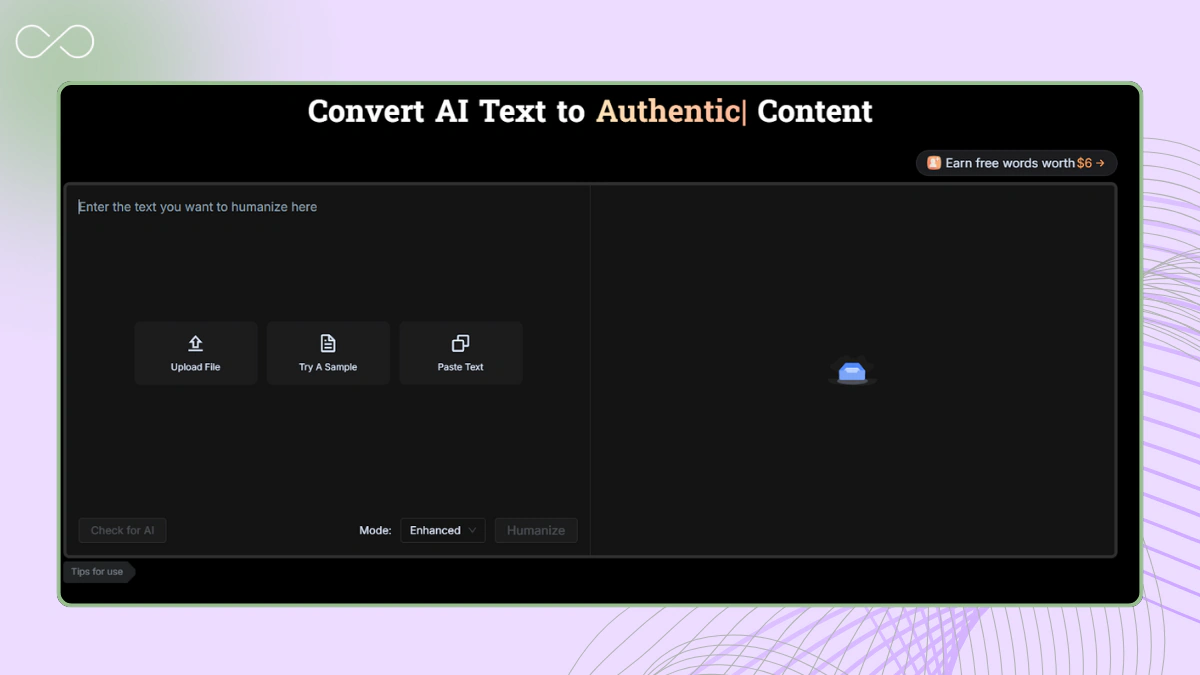Select the Upload File label
The height and width of the screenshot is (675, 1200).
(x=196, y=367)
